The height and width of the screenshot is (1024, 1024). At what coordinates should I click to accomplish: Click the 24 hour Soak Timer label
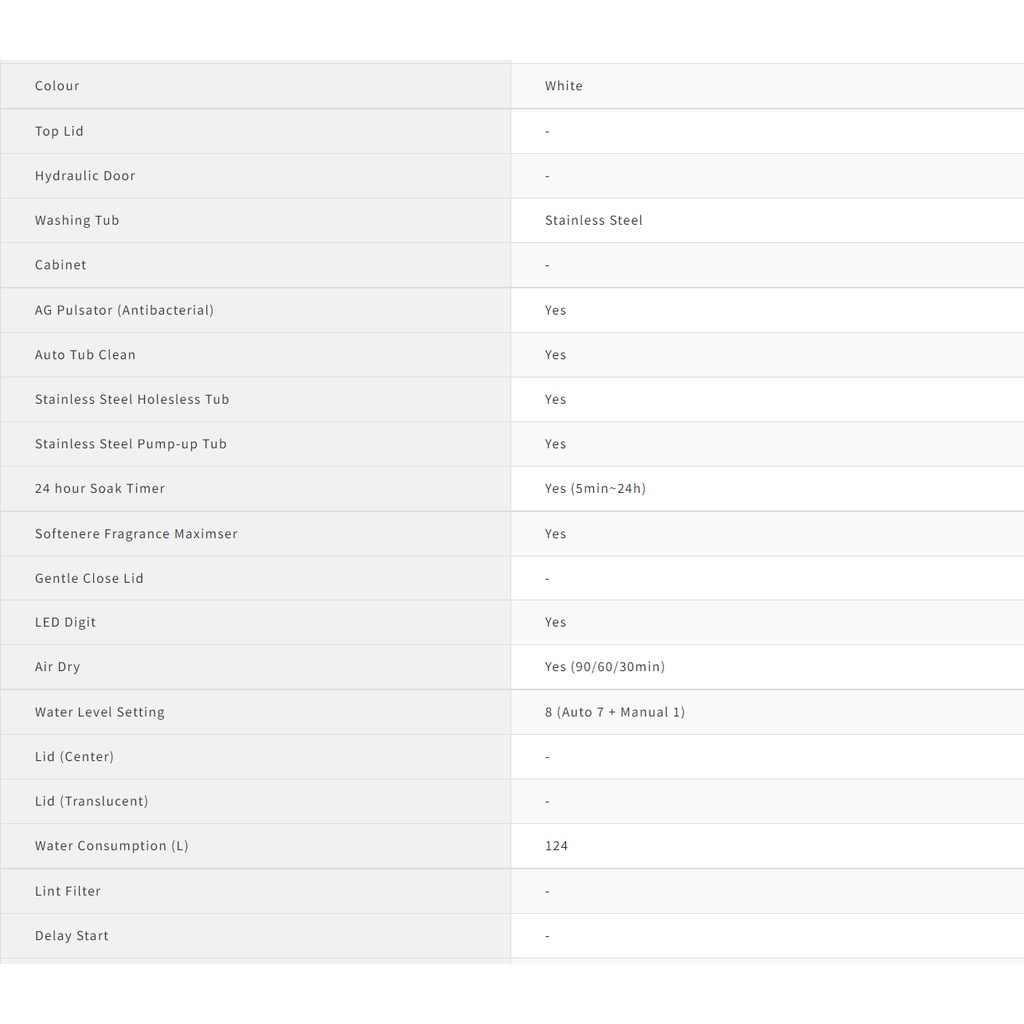click(100, 489)
